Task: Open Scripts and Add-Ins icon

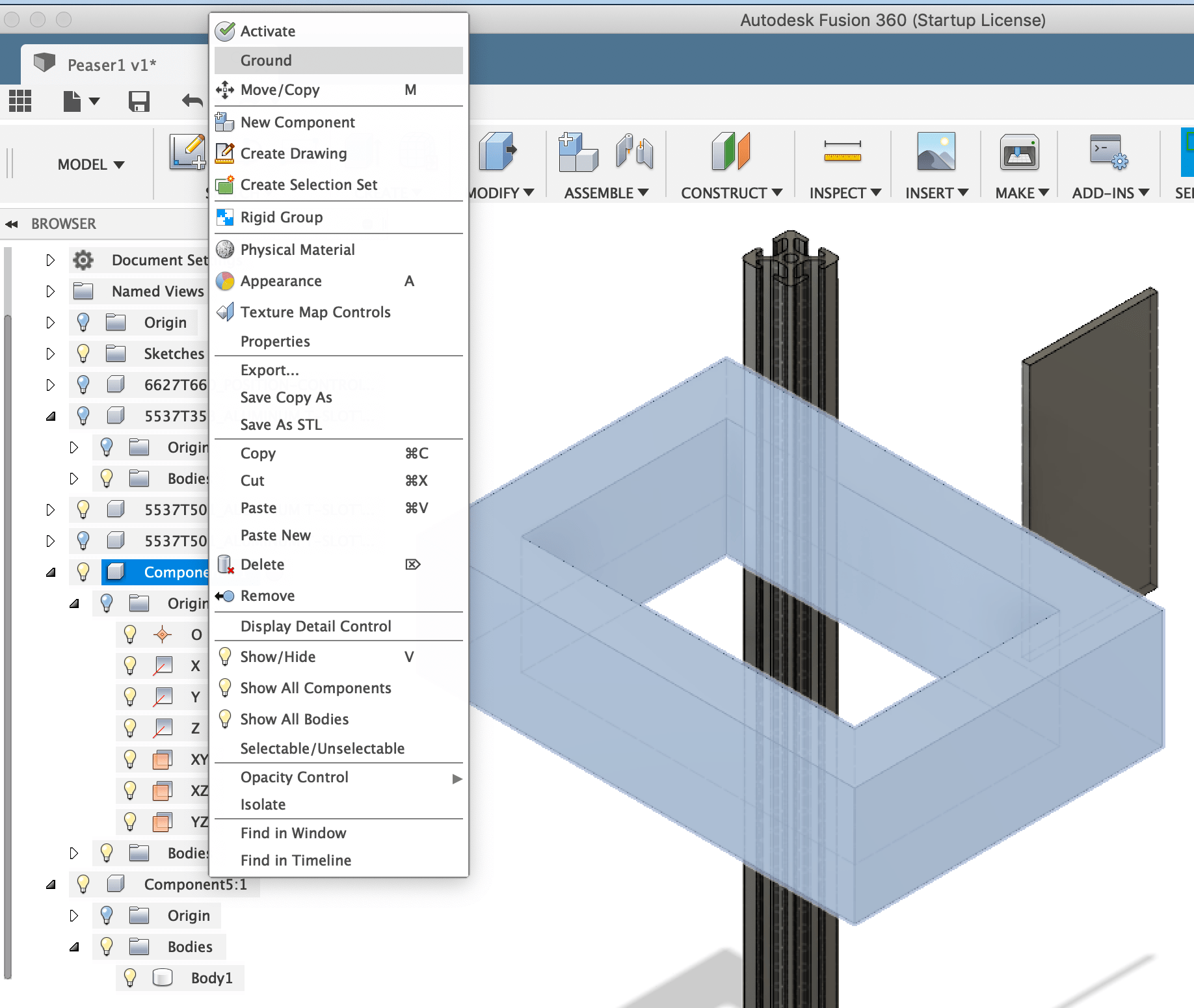Action: [1109, 152]
